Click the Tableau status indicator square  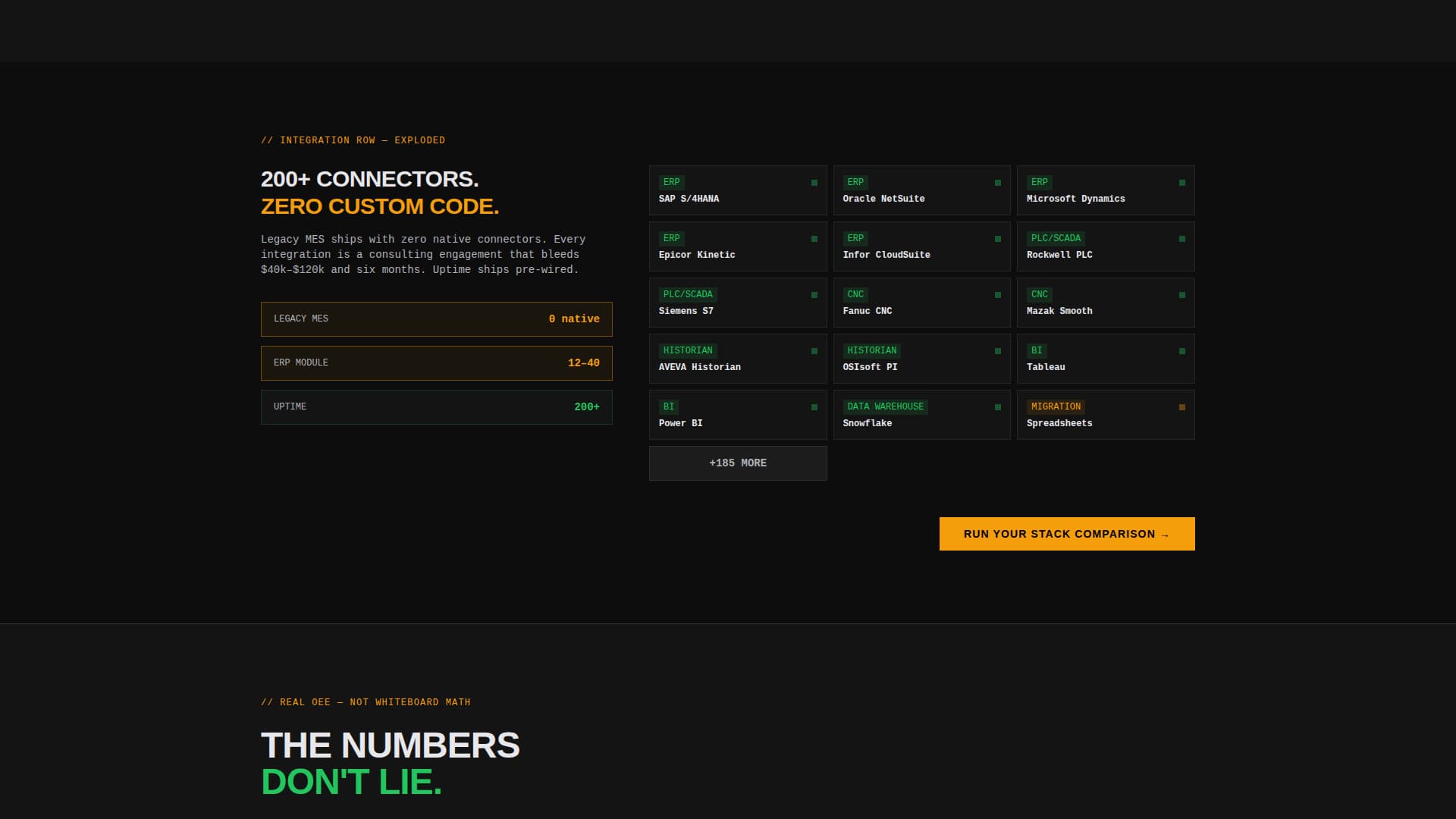pos(1182,351)
